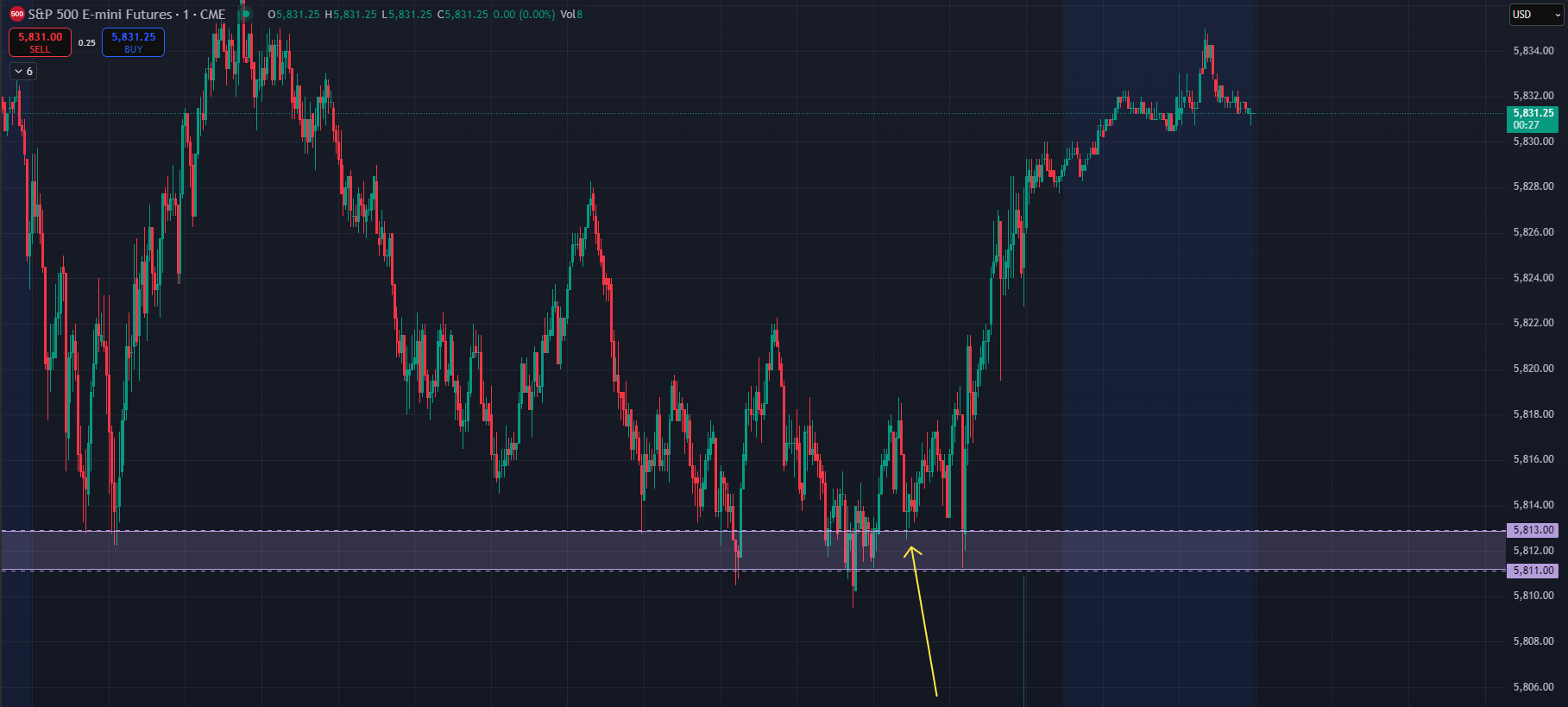Expand the collapsed indicator legend showing 6
1568x707 pixels.
(23, 72)
